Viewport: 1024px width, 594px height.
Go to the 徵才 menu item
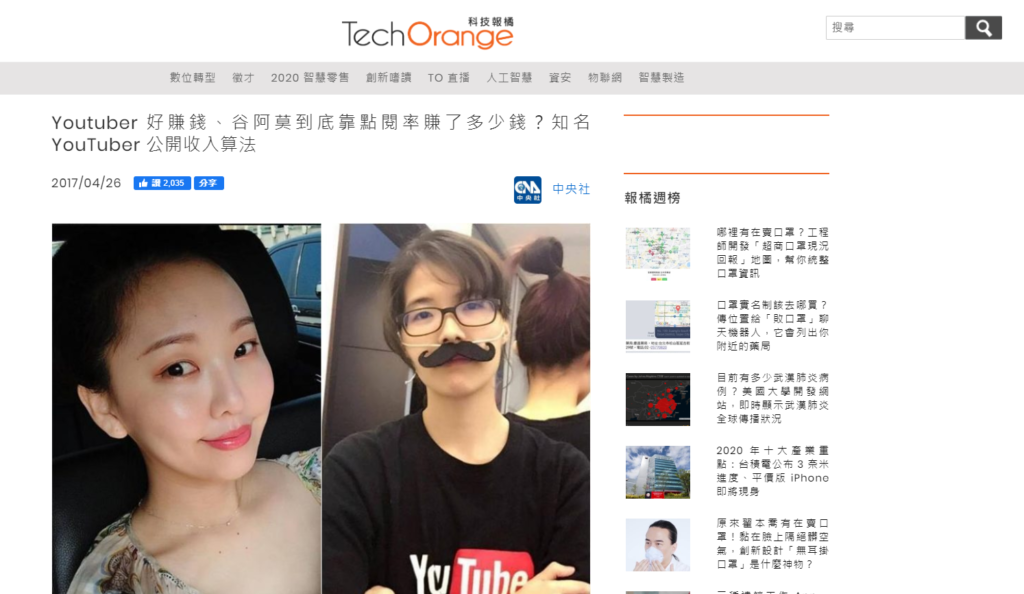pyautogui.click(x=243, y=78)
